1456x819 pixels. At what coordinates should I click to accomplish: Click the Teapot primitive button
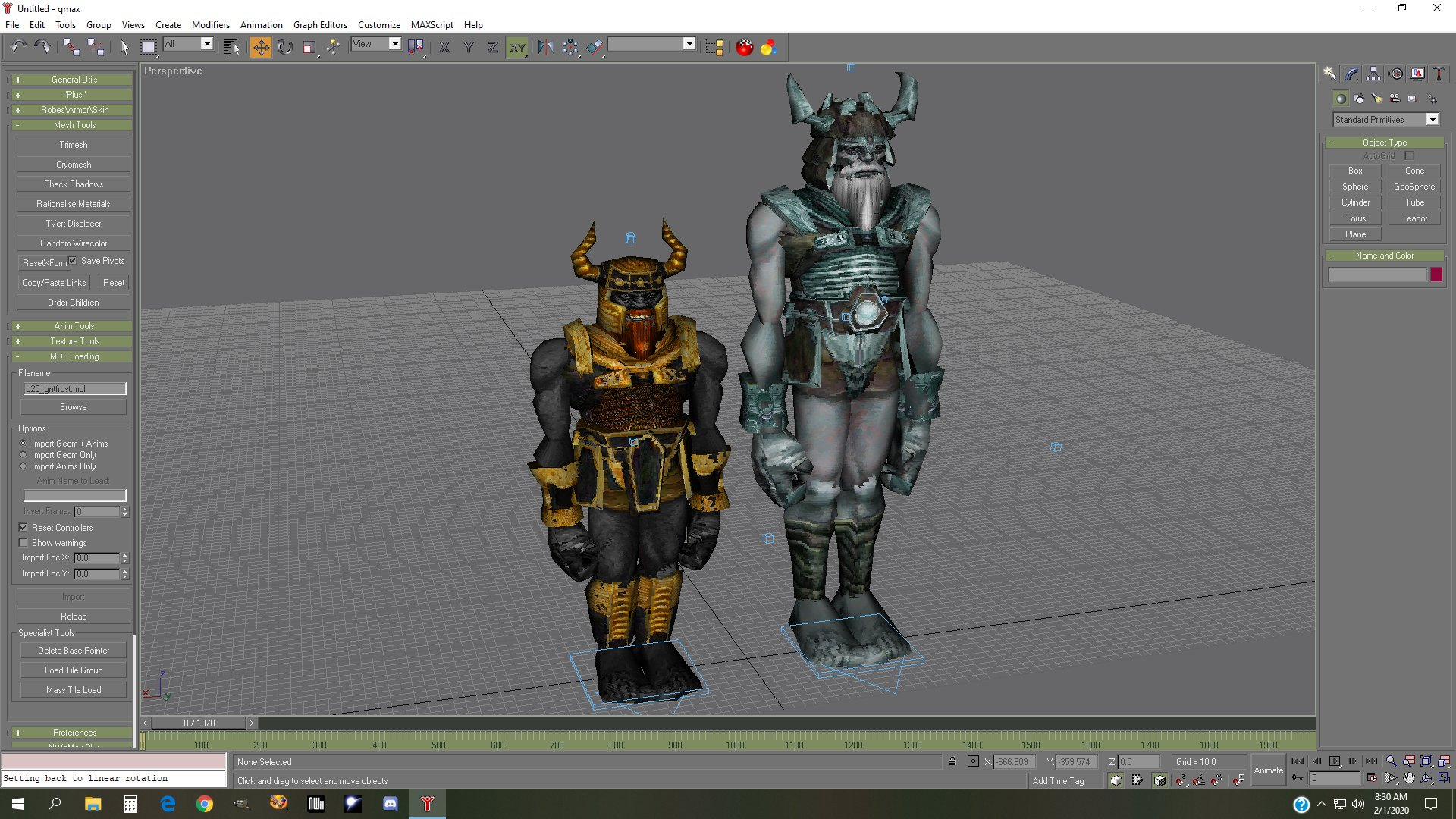1414,218
